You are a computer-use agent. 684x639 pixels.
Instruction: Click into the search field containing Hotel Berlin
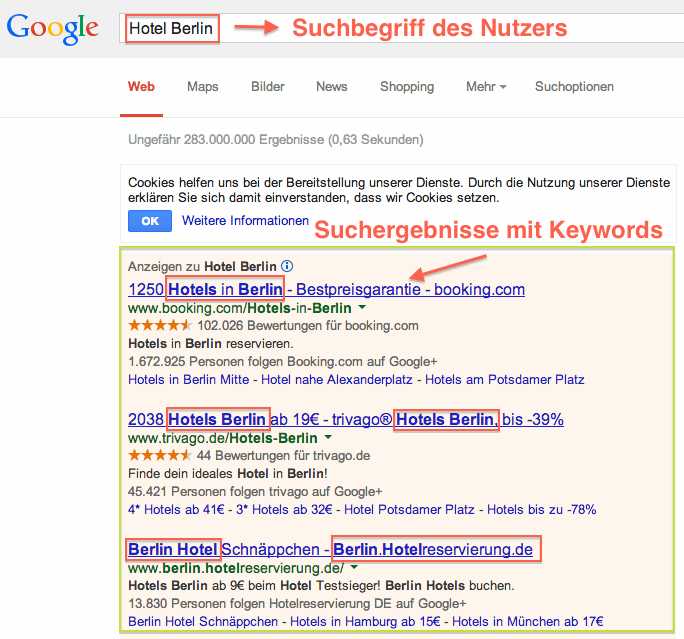click(x=401, y=28)
